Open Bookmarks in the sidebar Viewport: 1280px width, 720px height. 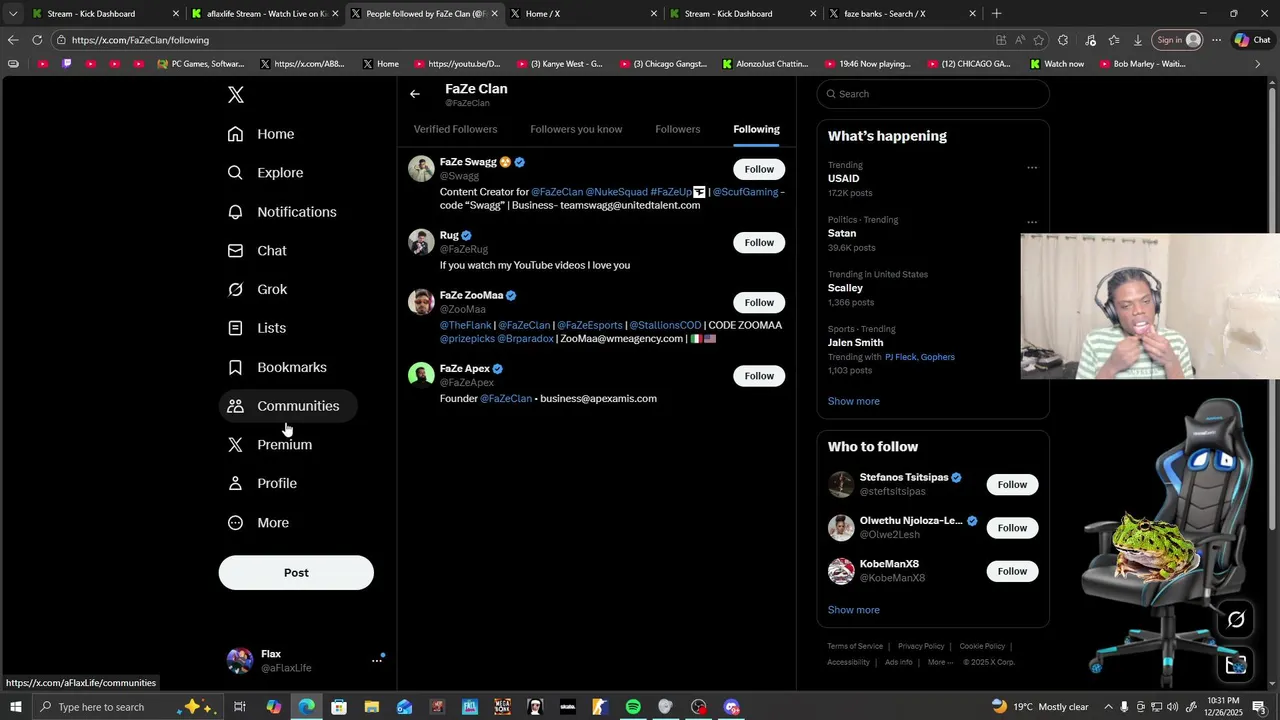click(x=277, y=367)
